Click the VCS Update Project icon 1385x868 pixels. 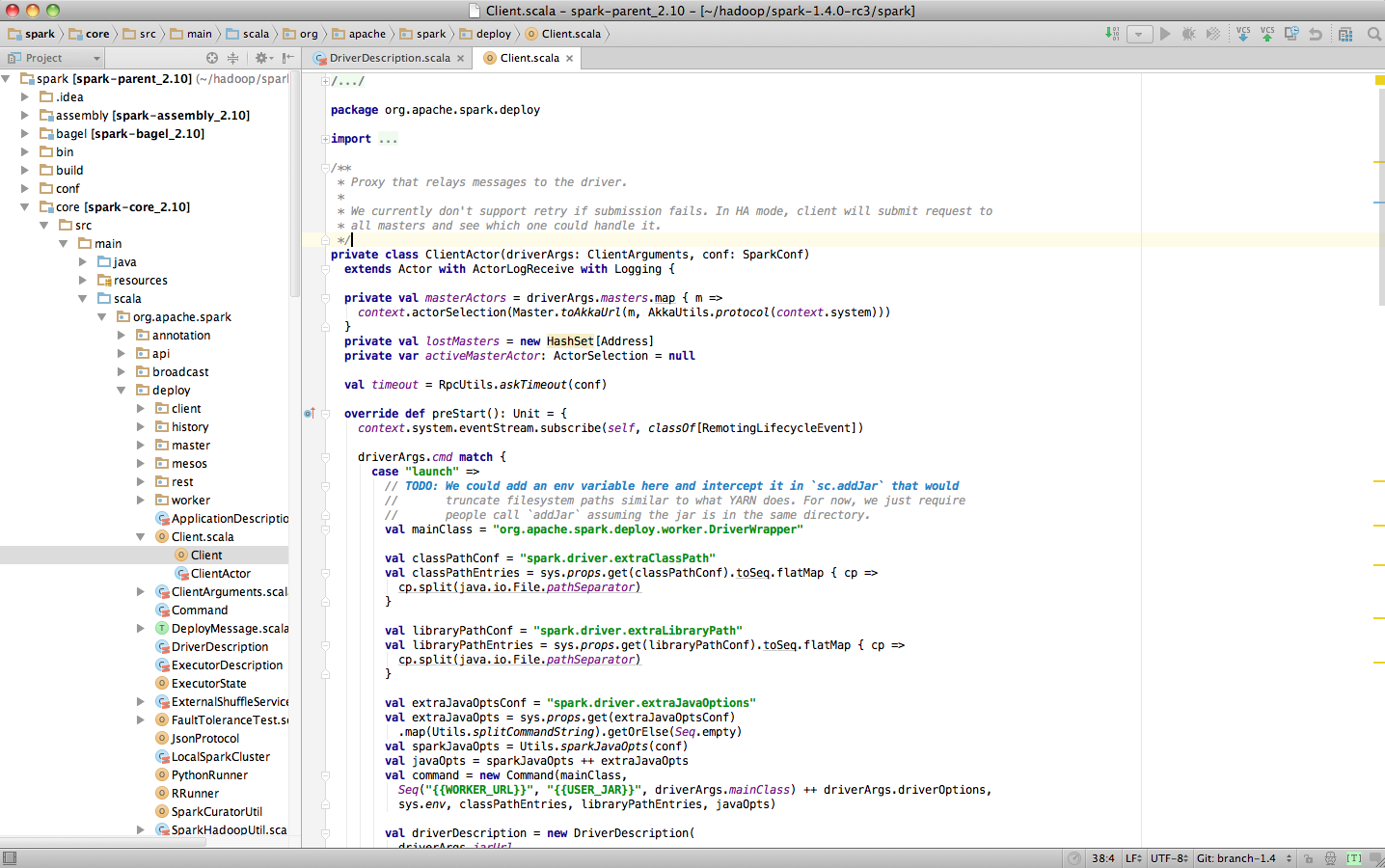pos(1243,34)
